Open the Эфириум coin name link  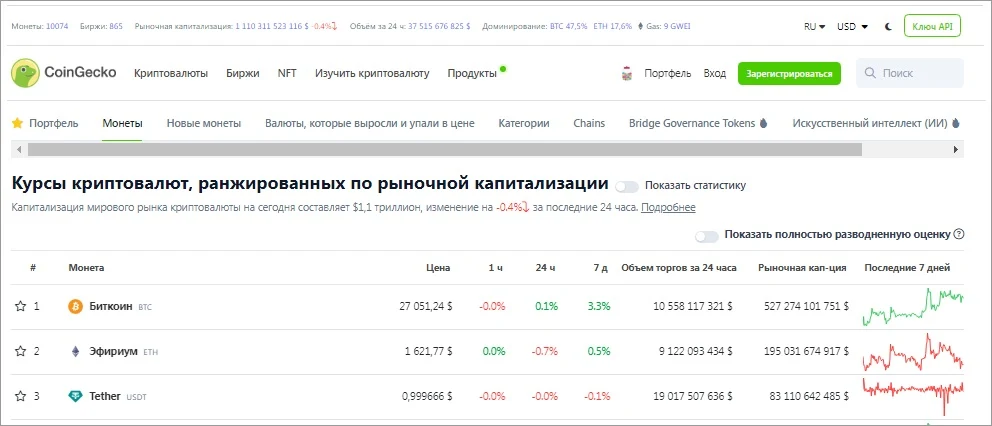[x=113, y=351]
